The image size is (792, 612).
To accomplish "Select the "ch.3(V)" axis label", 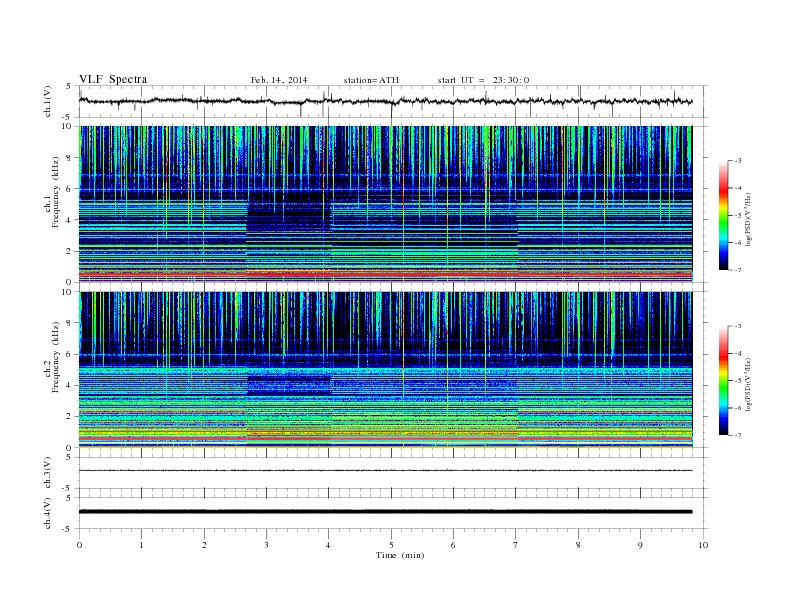I will pyautogui.click(x=48, y=473).
